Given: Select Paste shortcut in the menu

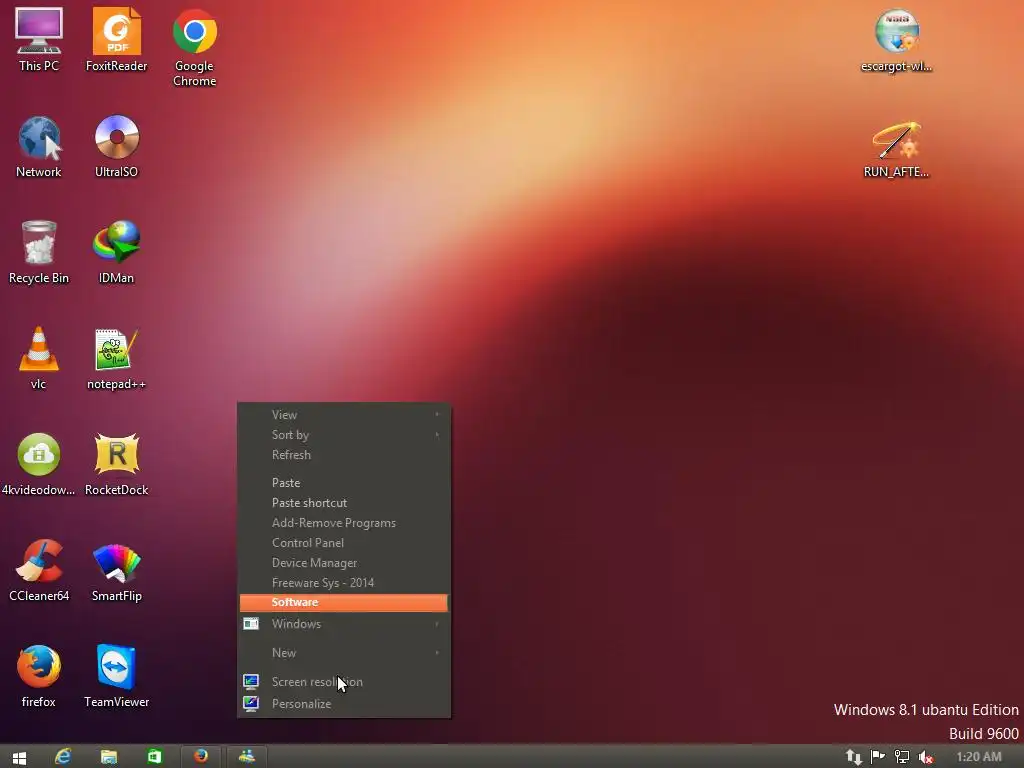Looking at the screenshot, I should [344, 503].
